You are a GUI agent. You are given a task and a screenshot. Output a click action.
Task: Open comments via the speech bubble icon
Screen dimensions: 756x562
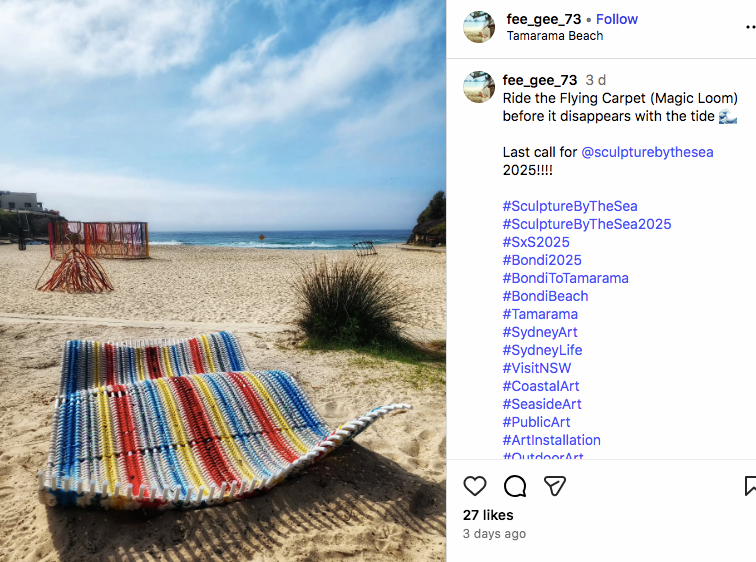pyautogui.click(x=515, y=486)
